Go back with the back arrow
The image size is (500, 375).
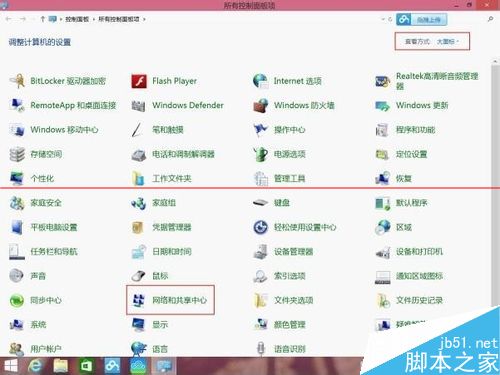9,19
